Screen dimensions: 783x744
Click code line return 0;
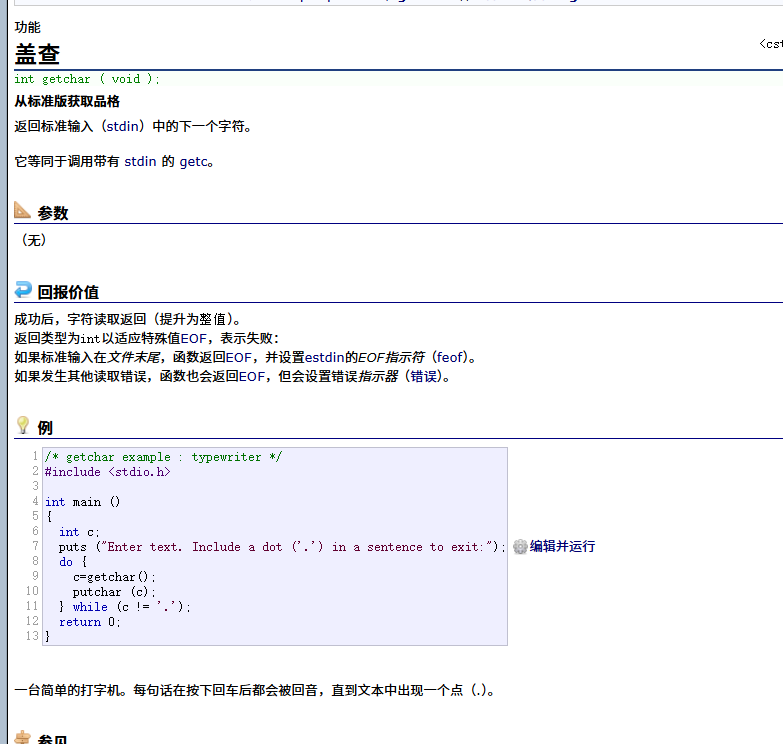[x=90, y=622]
